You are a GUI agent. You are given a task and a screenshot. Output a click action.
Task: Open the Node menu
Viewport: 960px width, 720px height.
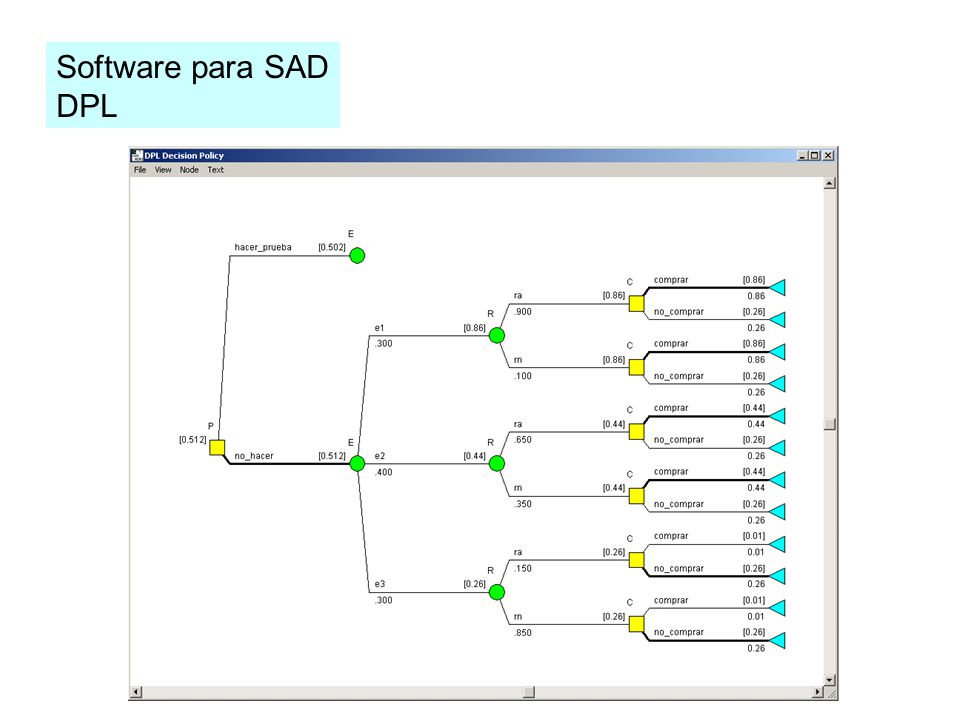[x=189, y=170]
